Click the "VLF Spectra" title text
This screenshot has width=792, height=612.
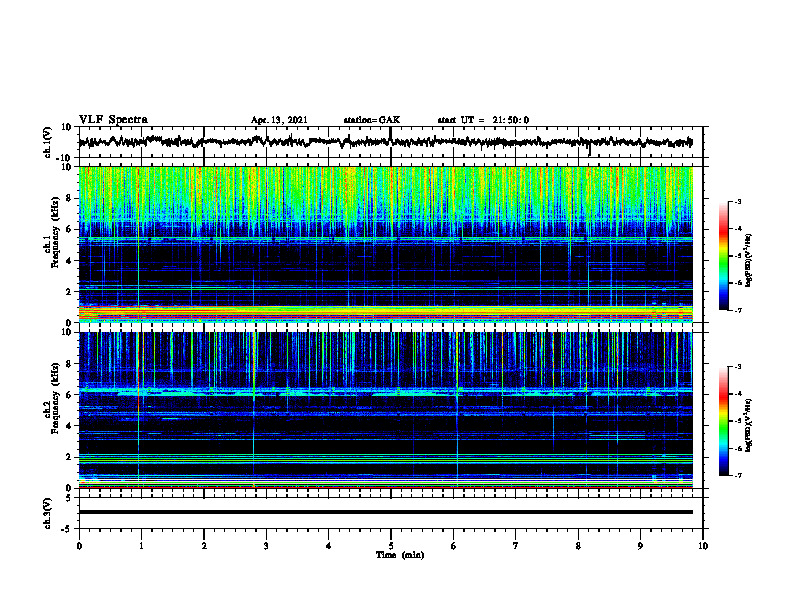[x=113, y=120]
